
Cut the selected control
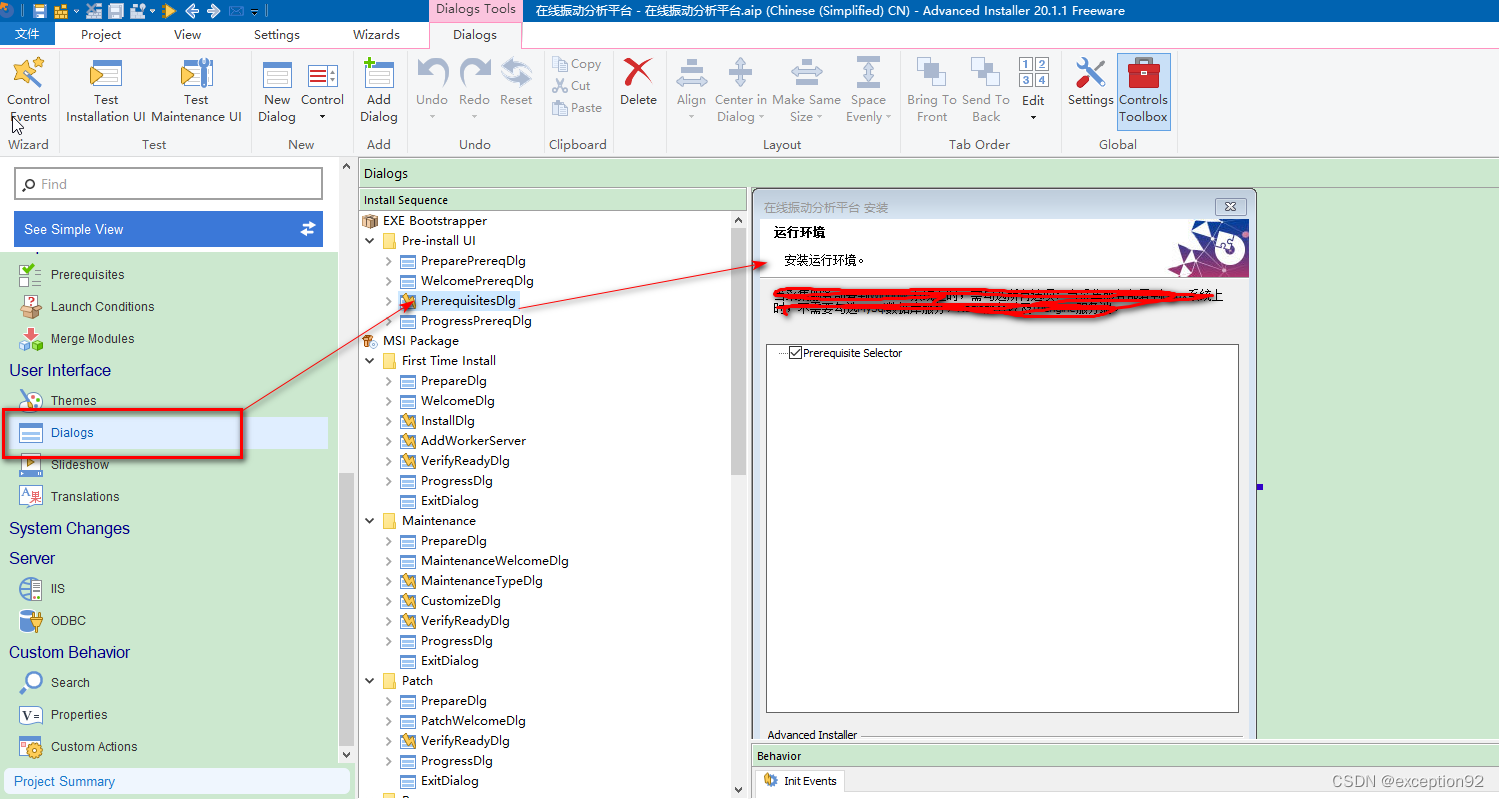click(x=572, y=85)
